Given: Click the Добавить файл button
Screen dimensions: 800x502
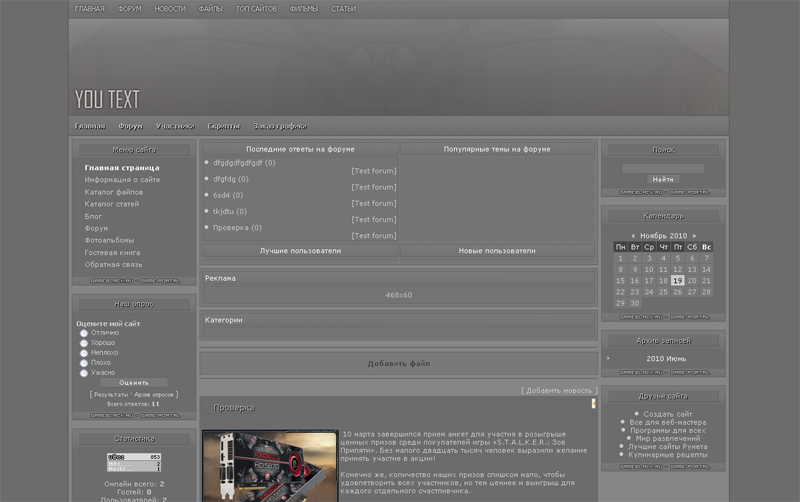Looking at the screenshot, I should (398, 364).
